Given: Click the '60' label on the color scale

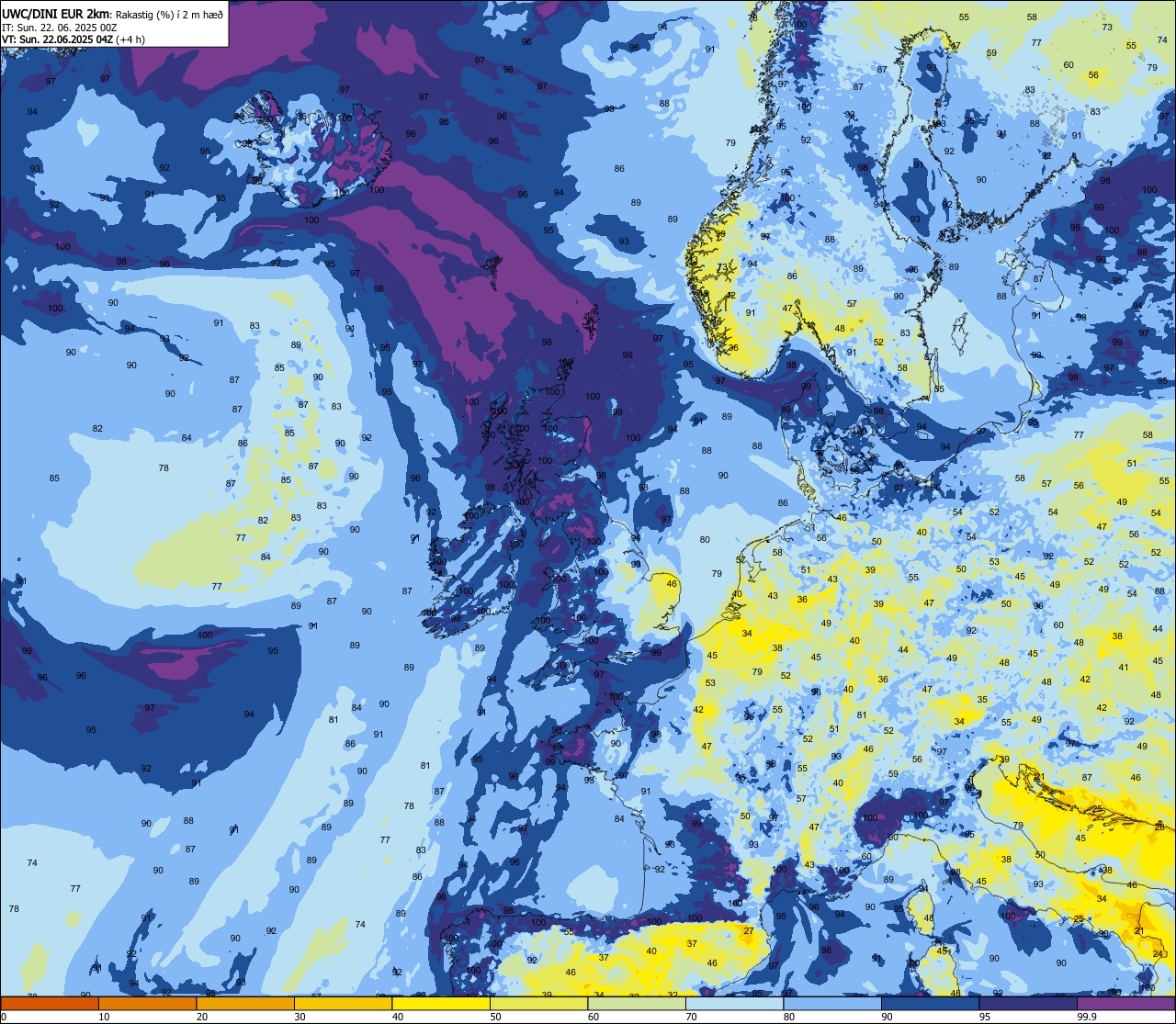Looking at the screenshot, I should pos(594,1017).
